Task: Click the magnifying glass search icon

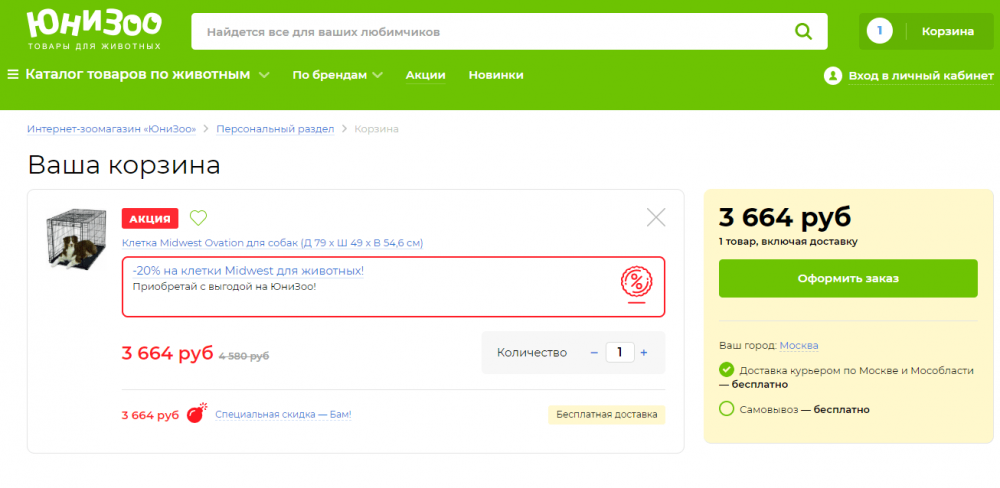Action: pyautogui.click(x=803, y=32)
